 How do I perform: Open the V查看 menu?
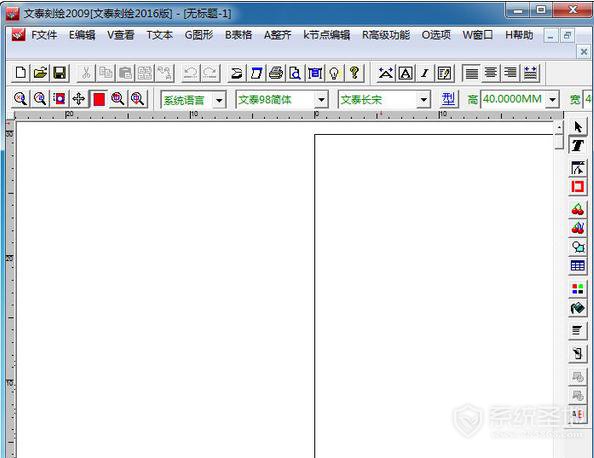pos(121,35)
